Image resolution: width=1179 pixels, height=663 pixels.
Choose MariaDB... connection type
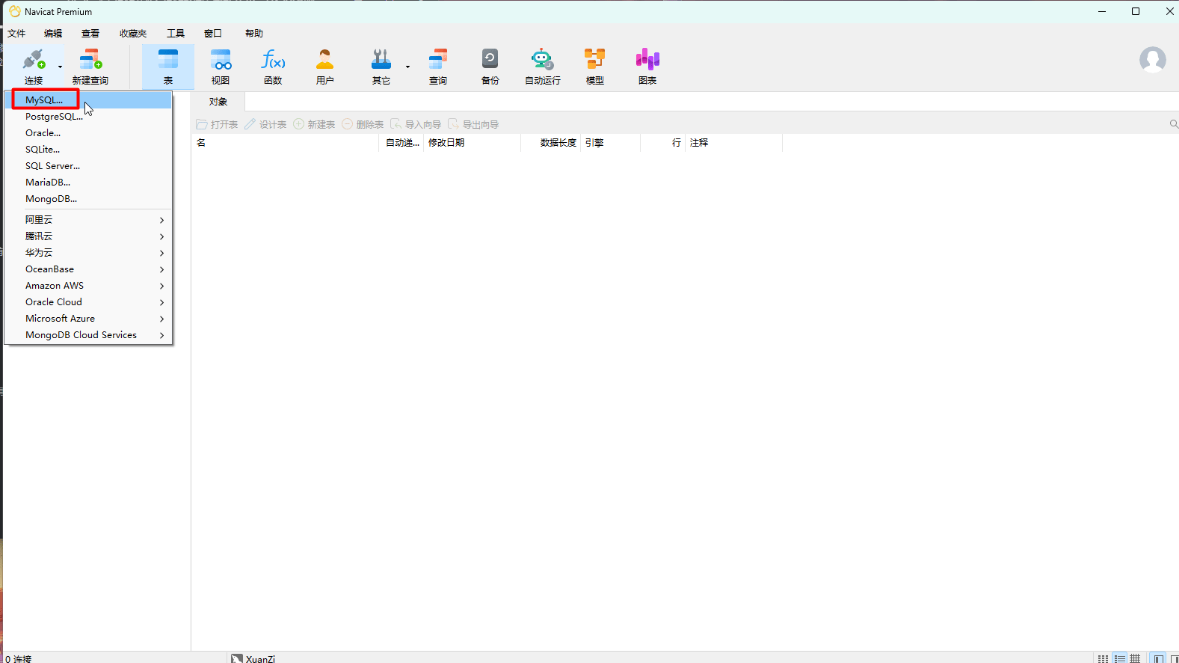[x=89, y=183]
